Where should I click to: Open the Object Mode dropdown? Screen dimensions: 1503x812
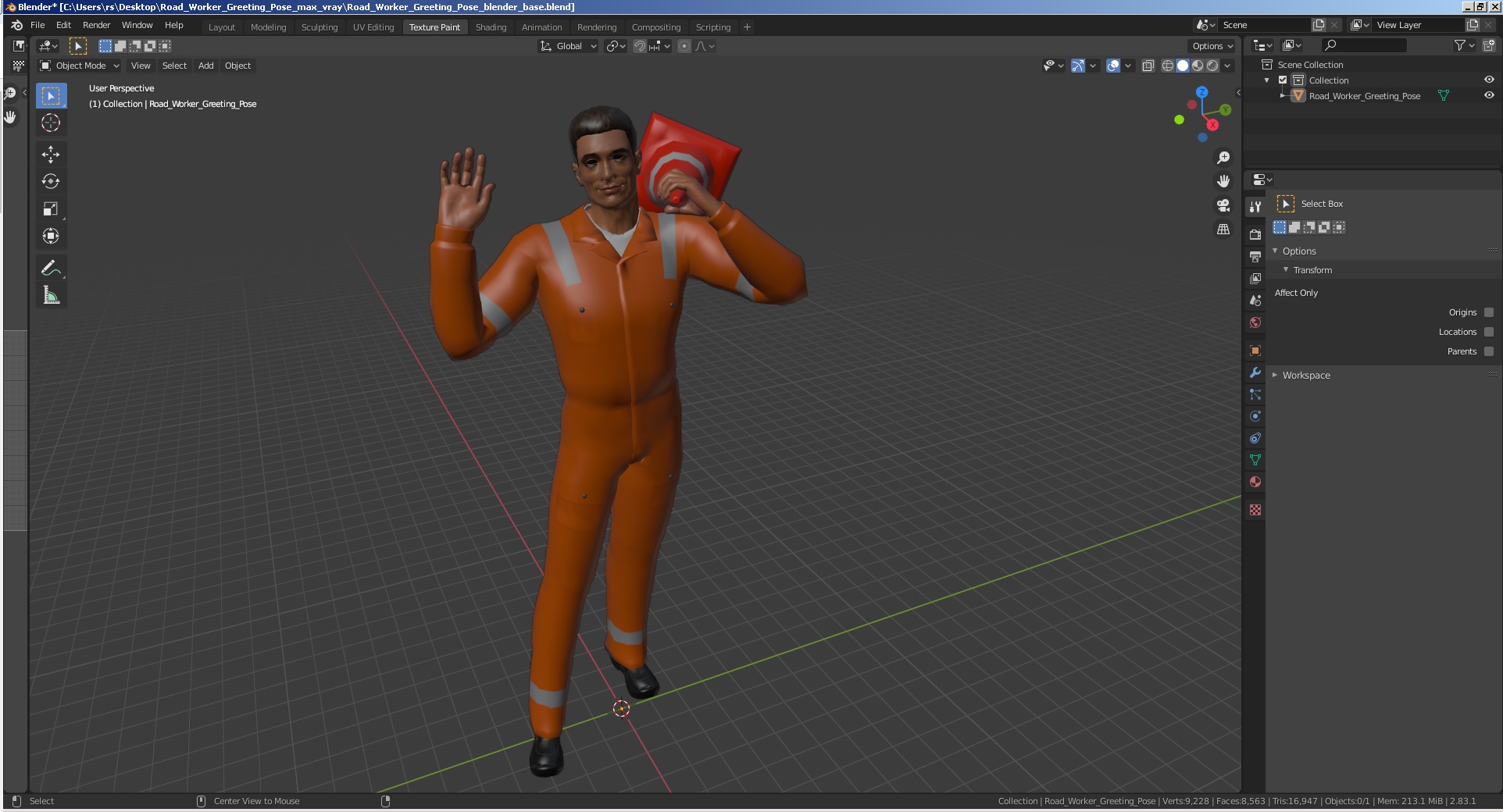80,66
